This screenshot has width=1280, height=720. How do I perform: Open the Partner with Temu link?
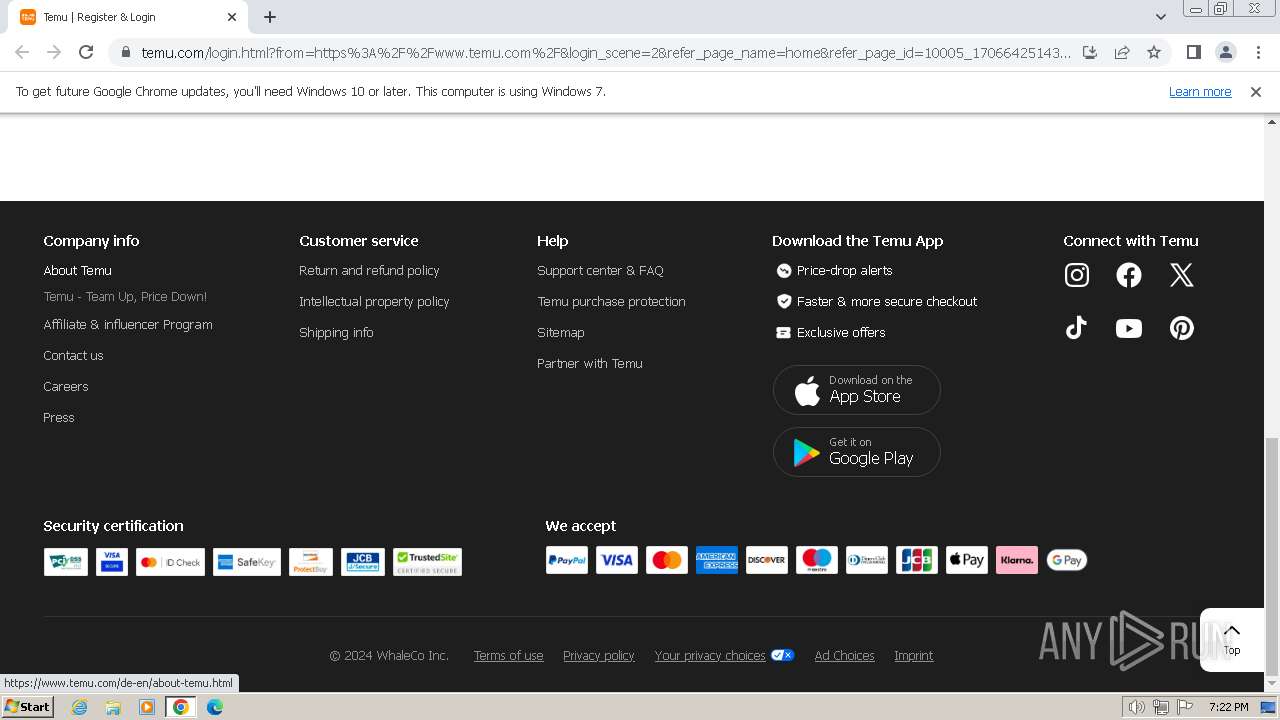pos(590,364)
